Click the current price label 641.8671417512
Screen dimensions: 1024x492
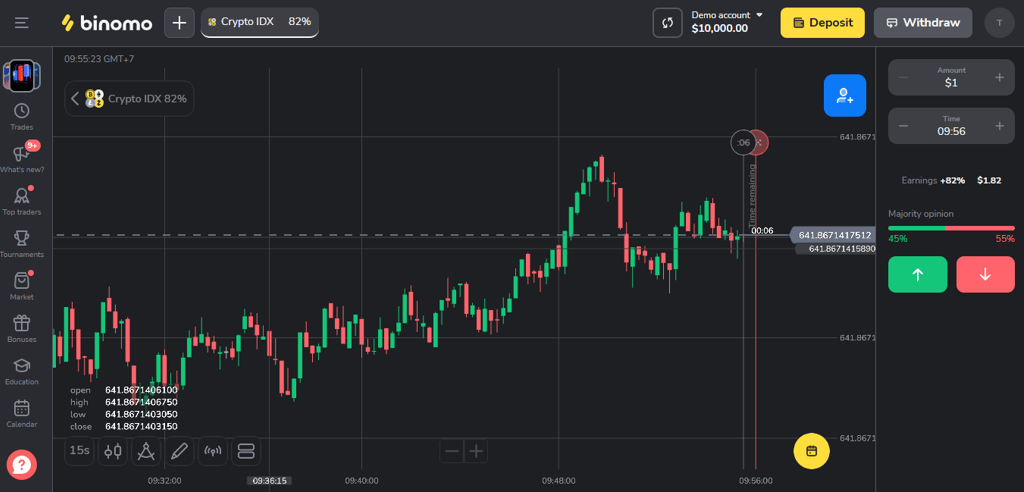(x=832, y=235)
